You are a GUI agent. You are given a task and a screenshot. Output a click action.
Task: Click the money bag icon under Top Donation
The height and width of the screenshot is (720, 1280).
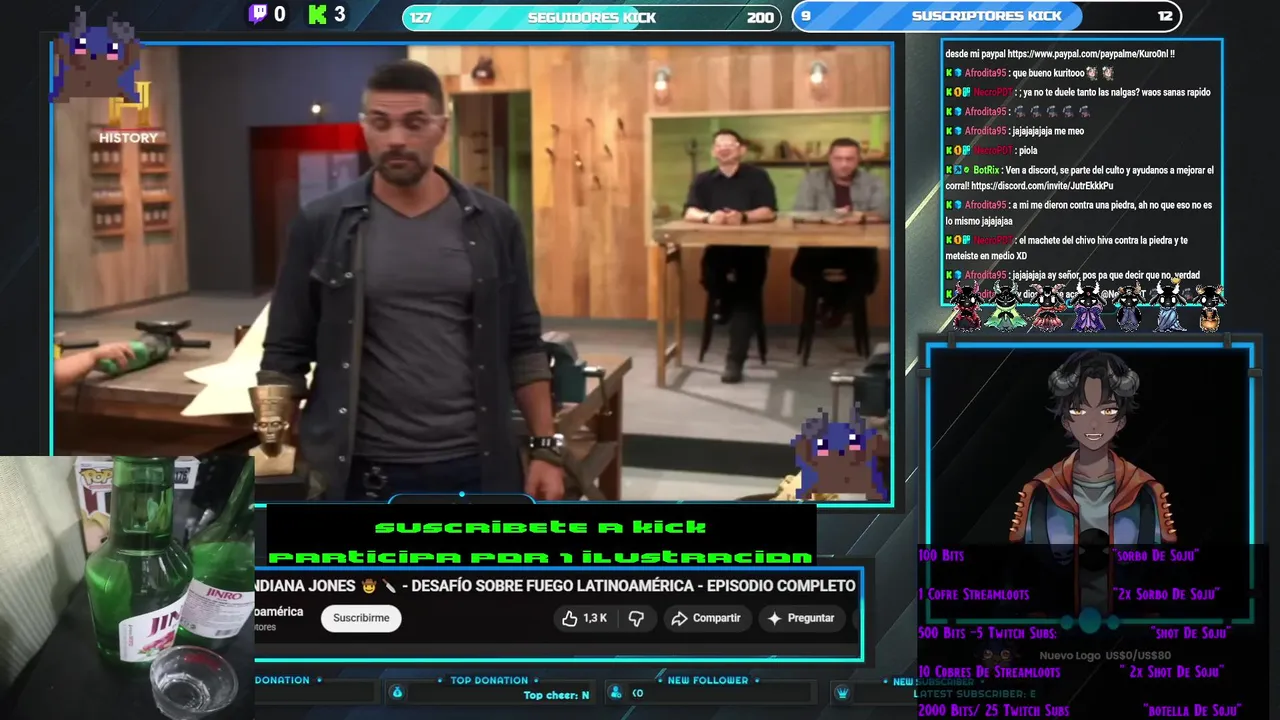pos(397,693)
